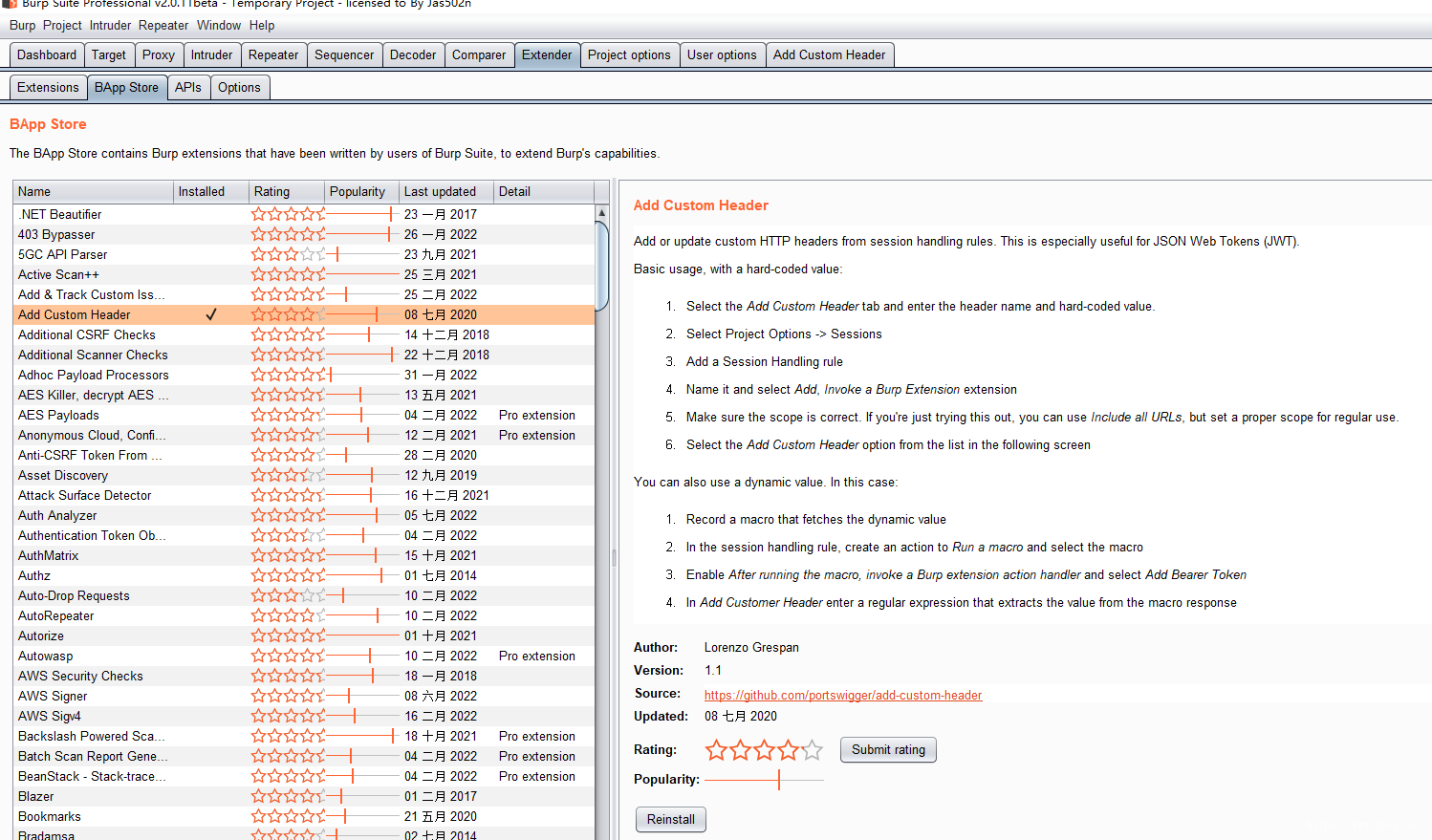Screen dimensions: 1432x840
Task: Select the BApp Store sub-tab
Action: coord(126,88)
